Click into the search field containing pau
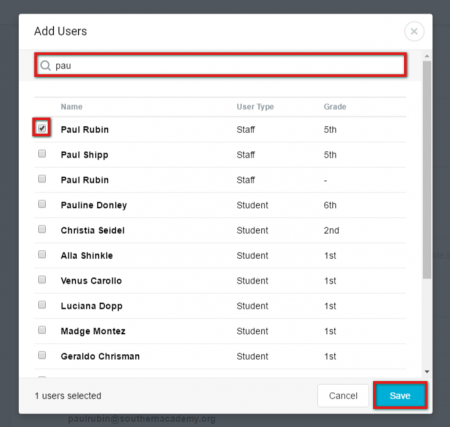450x427 pixels. click(x=220, y=65)
